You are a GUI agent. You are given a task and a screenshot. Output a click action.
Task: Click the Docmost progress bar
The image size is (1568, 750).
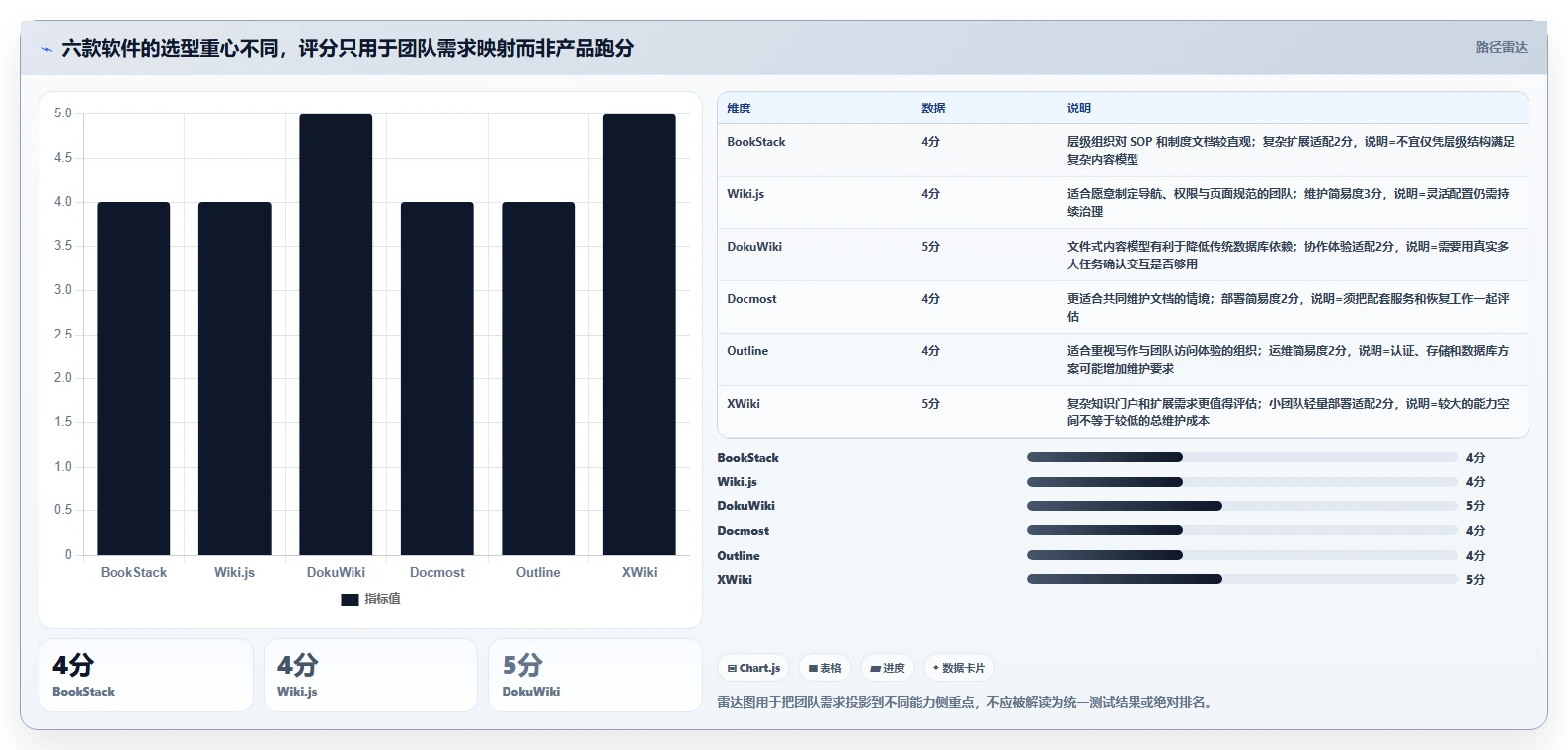(1242, 530)
